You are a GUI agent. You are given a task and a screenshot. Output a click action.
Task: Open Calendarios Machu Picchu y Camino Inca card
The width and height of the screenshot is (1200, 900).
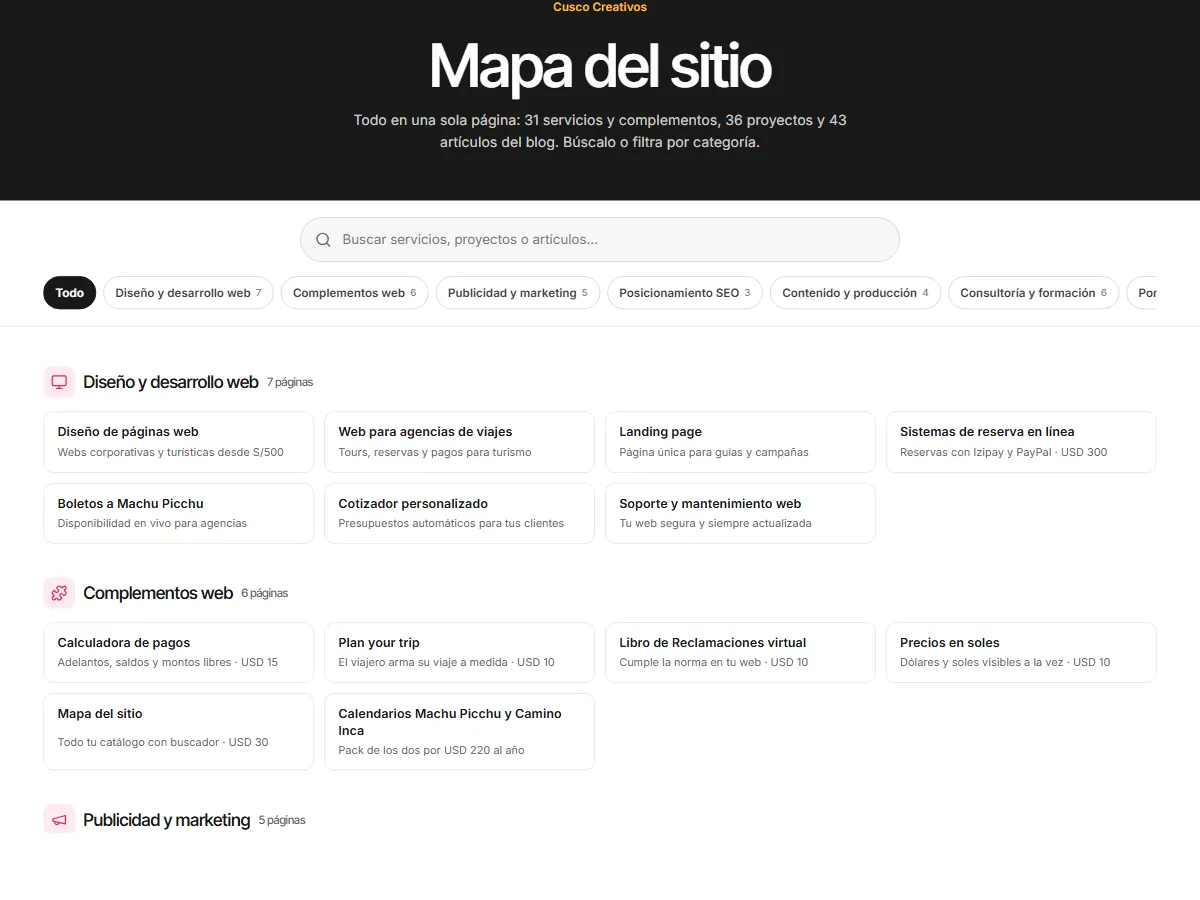[460, 732]
